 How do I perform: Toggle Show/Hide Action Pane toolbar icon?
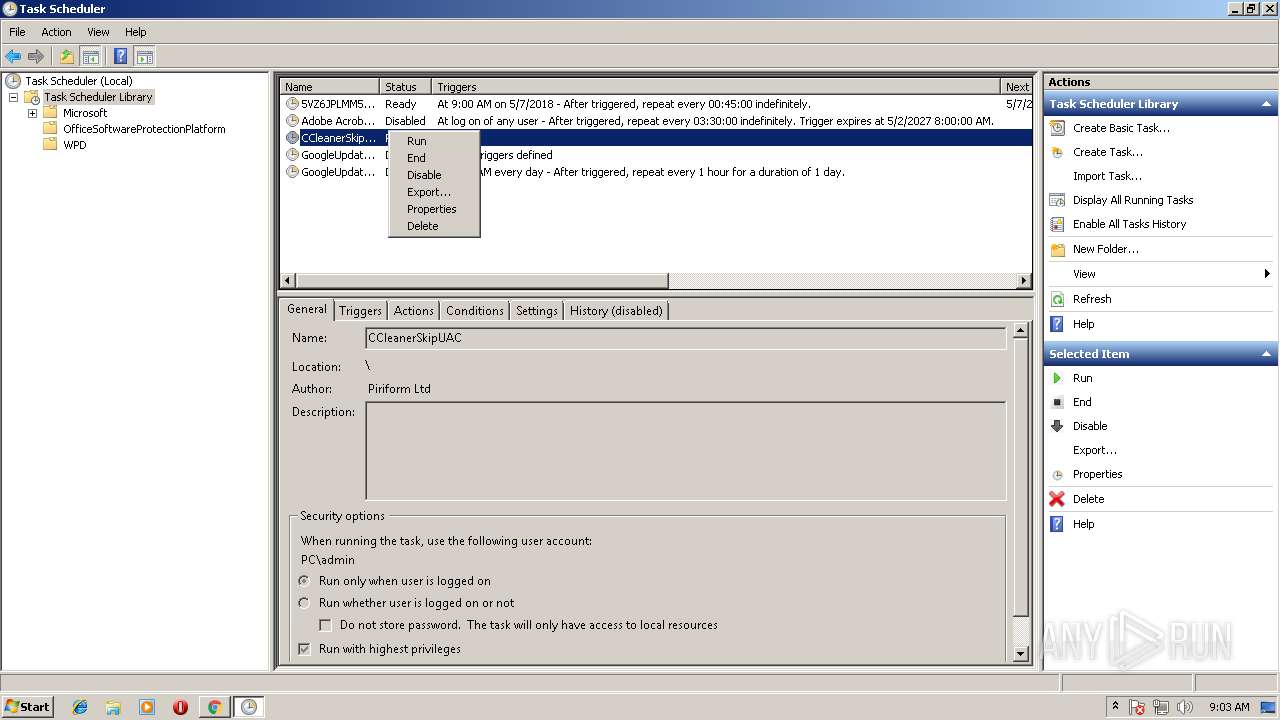144,57
